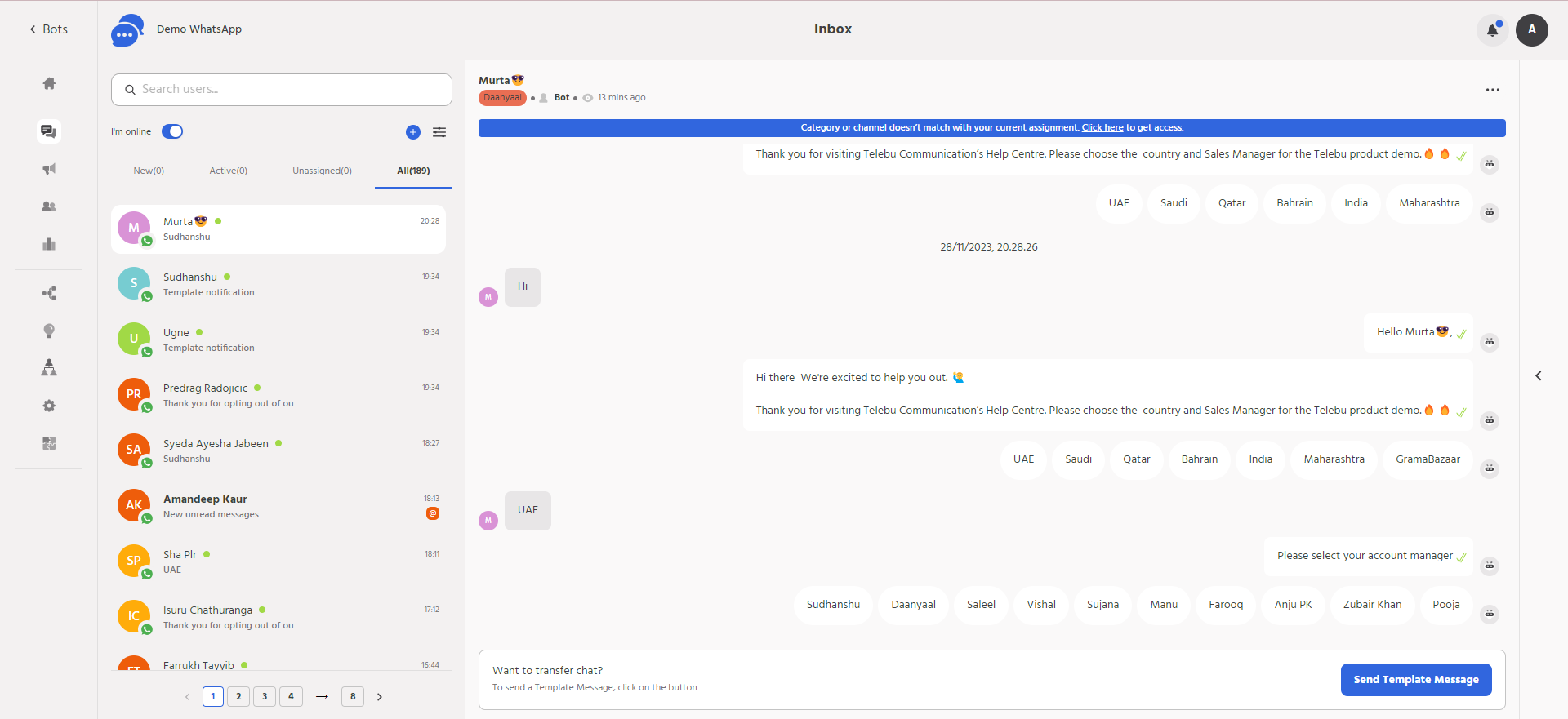This screenshot has height=719, width=1568.
Task: Click Murta's avatar in chat list
Action: coord(134,228)
